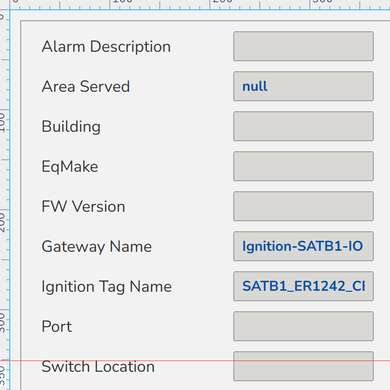This screenshot has height=390, width=390.
Task: Click the Switch Location text field
Action: [x=303, y=366]
